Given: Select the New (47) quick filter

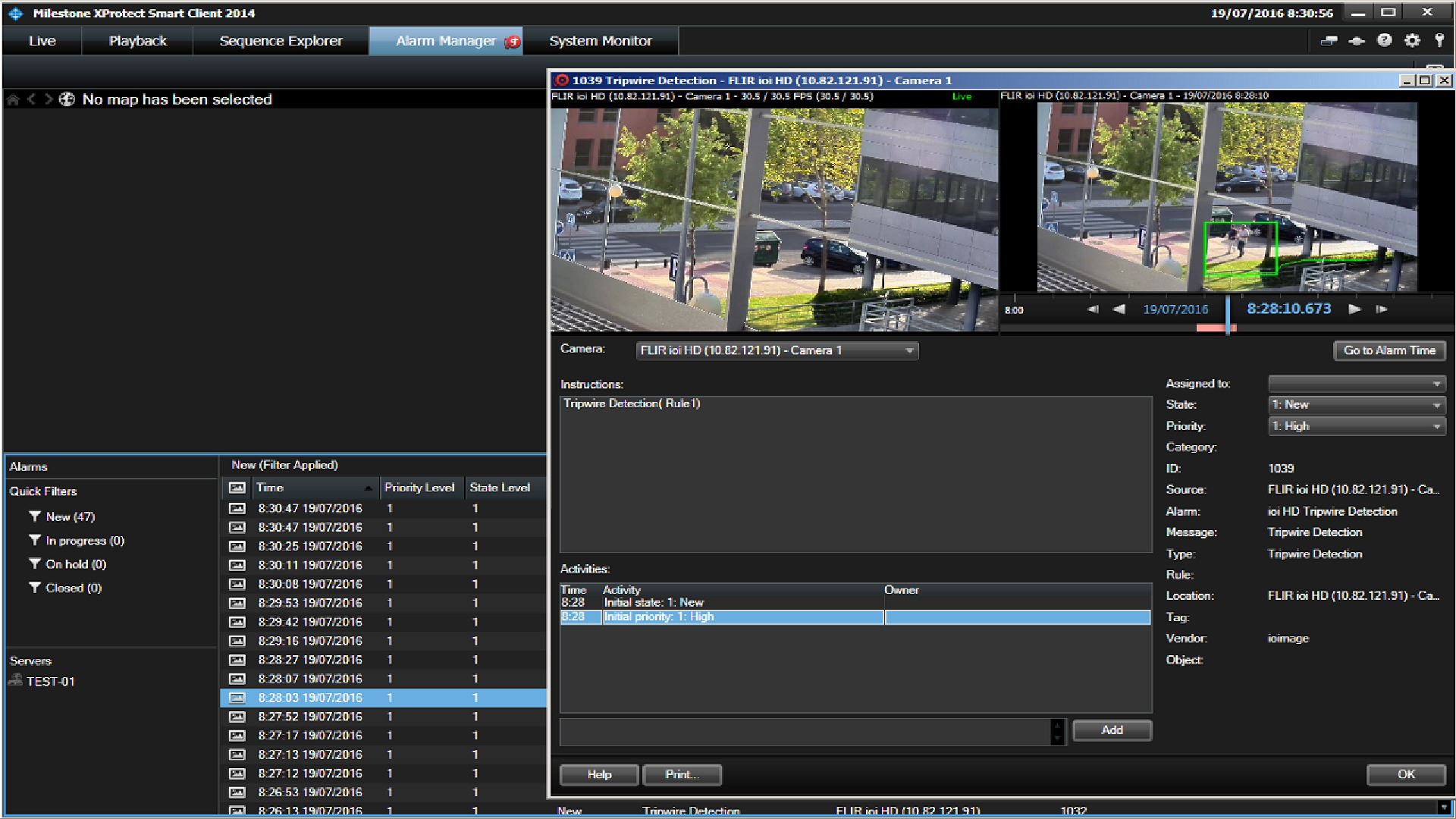Looking at the screenshot, I should coord(70,516).
